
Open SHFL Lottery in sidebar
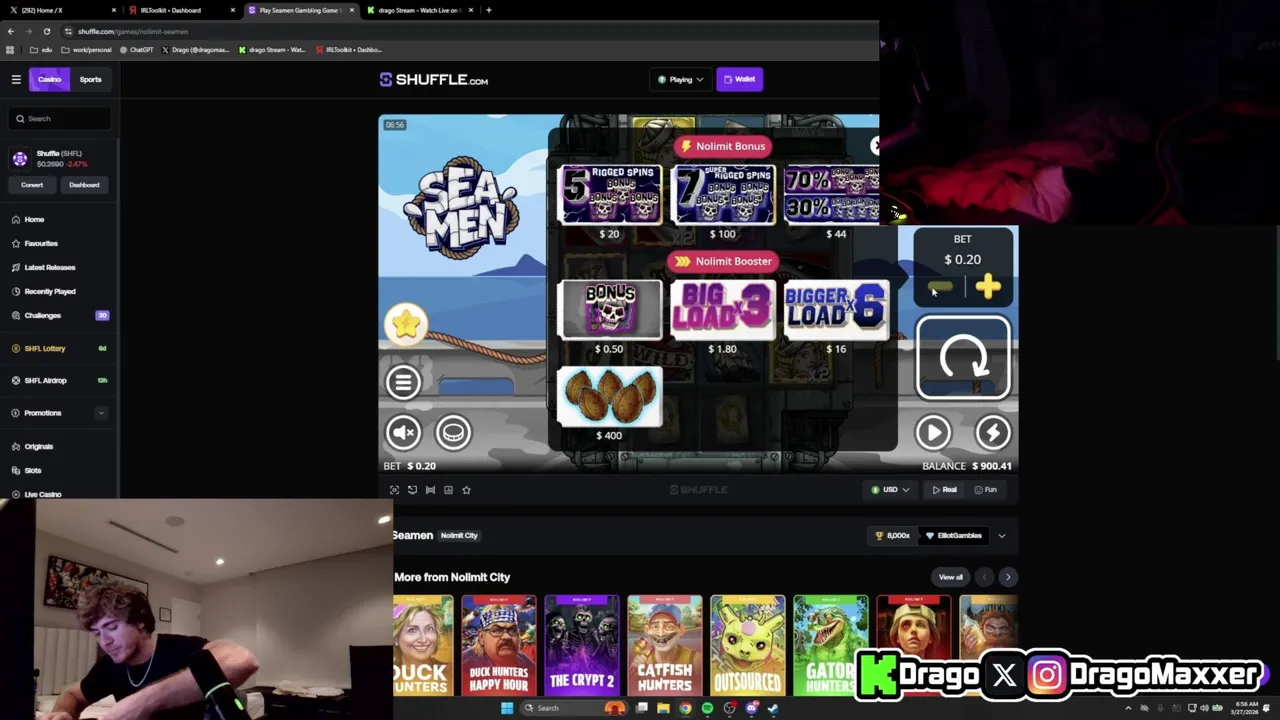point(58,348)
